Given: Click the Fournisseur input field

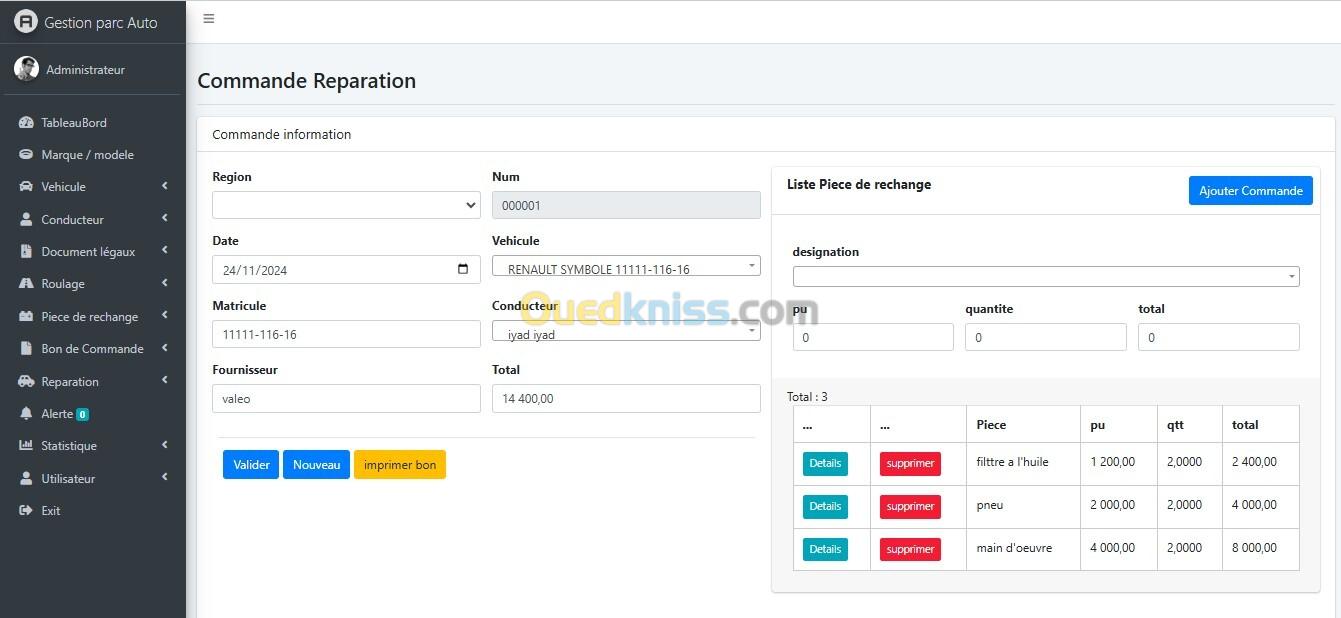Looking at the screenshot, I should pos(346,399).
